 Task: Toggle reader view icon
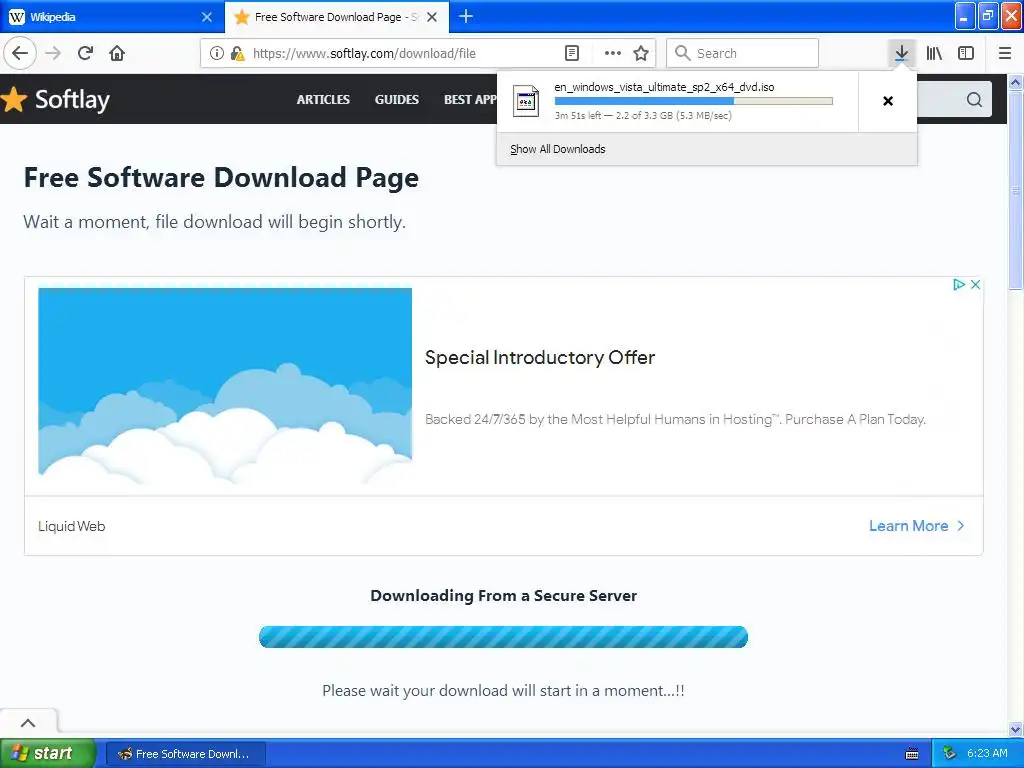tap(571, 53)
